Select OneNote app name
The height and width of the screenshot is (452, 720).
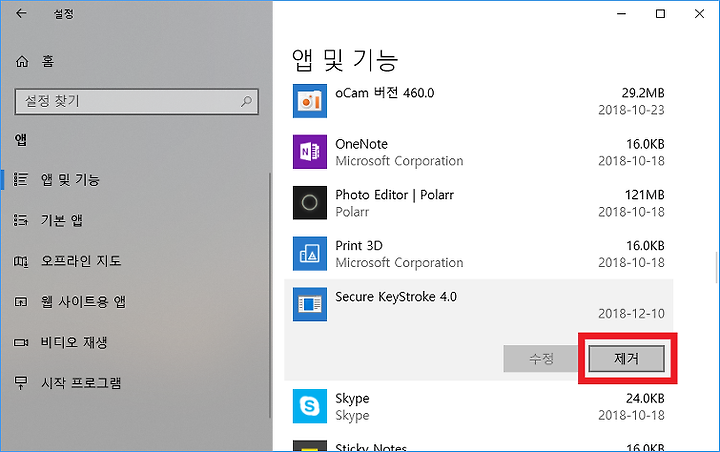pyautogui.click(x=361, y=144)
